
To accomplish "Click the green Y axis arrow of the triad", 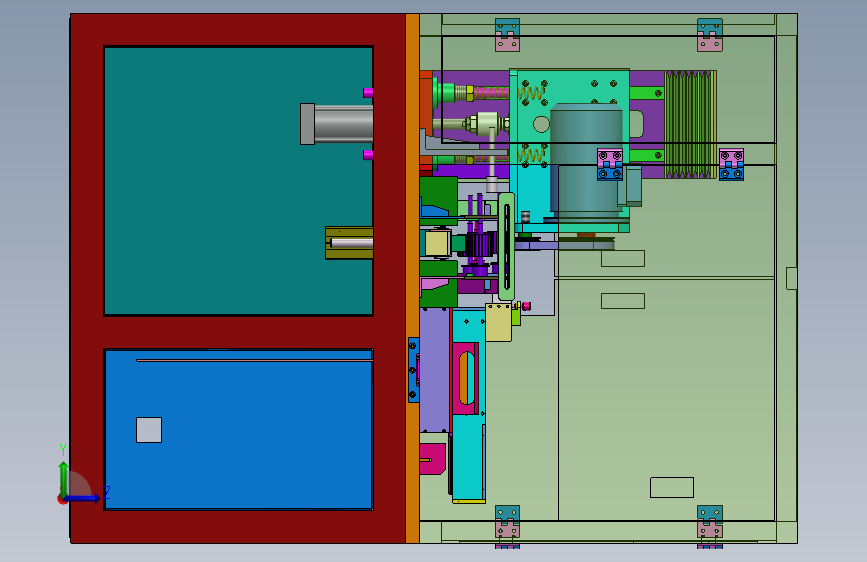I will (x=64, y=478).
